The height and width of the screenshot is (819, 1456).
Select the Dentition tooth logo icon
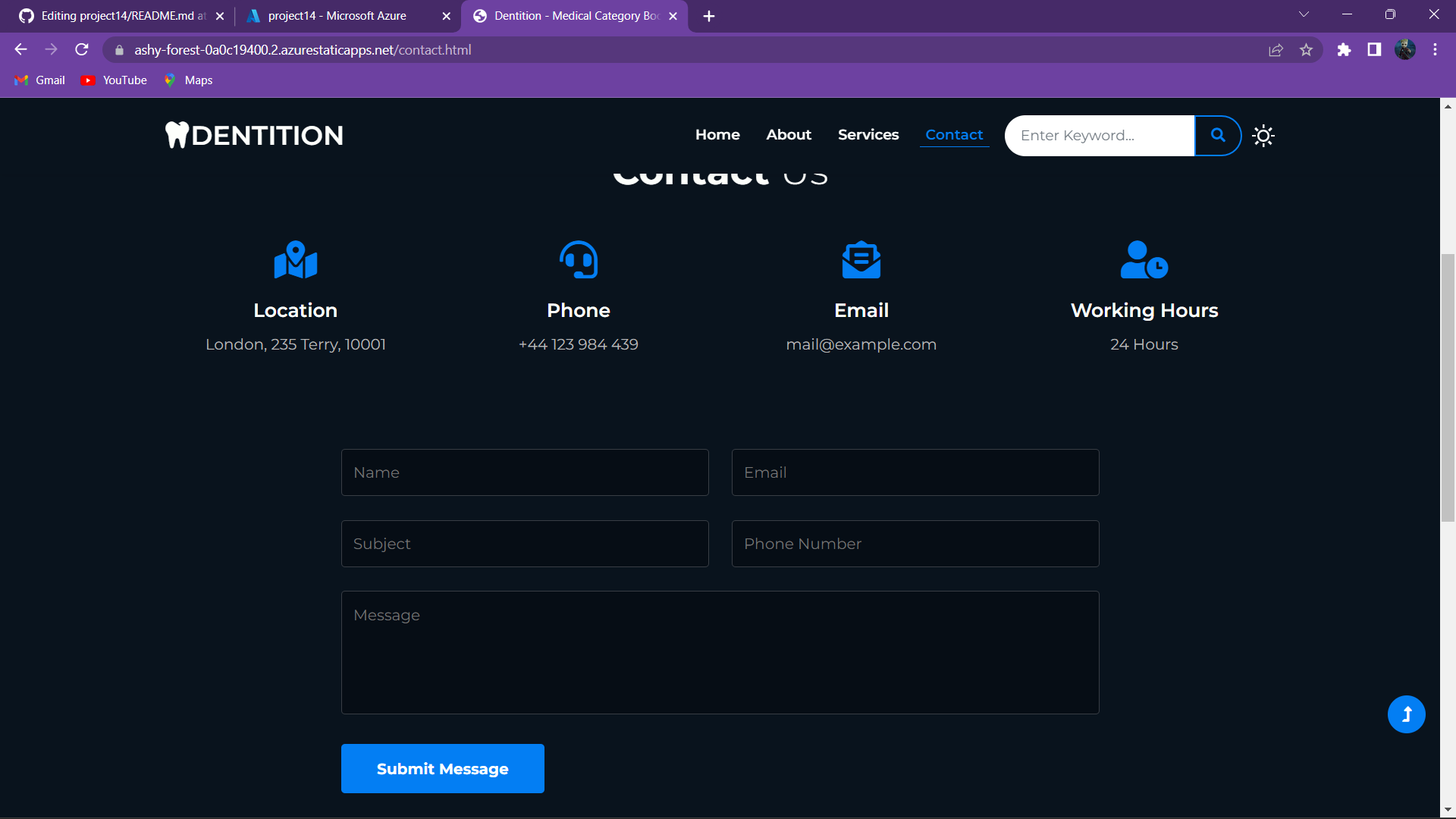coord(177,134)
